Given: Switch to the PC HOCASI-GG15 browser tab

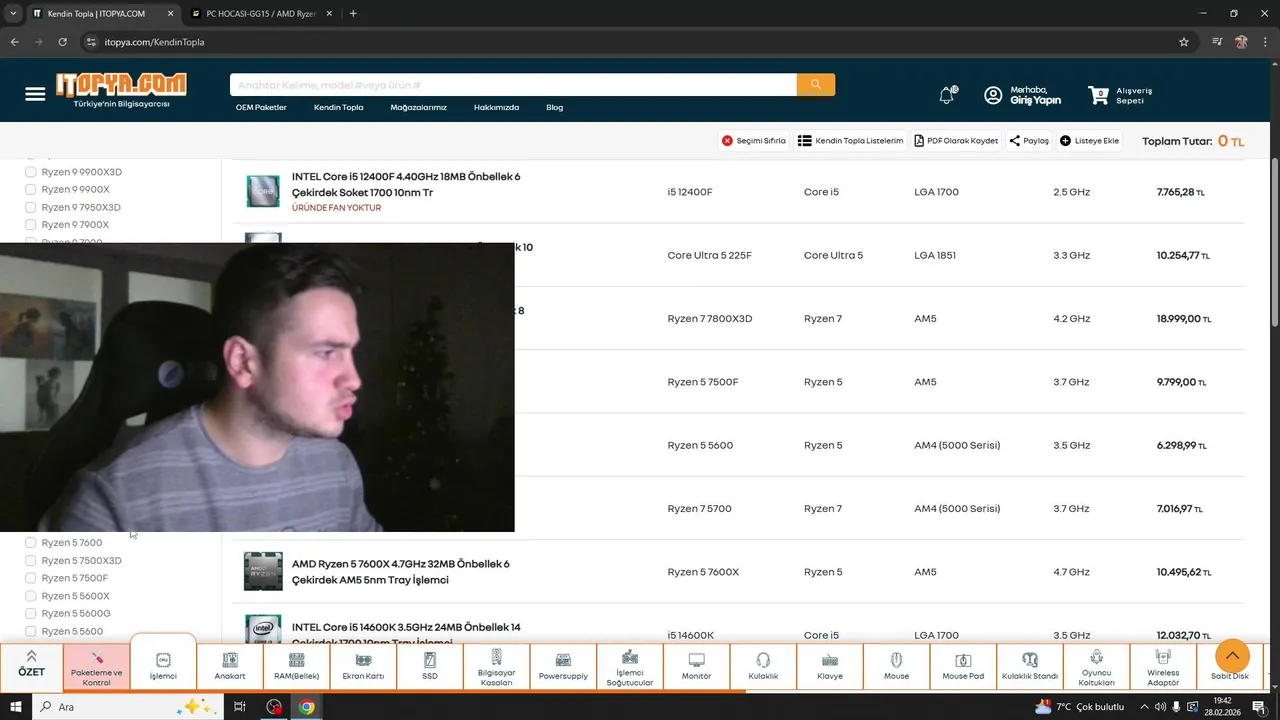Looking at the screenshot, I should click(262, 14).
